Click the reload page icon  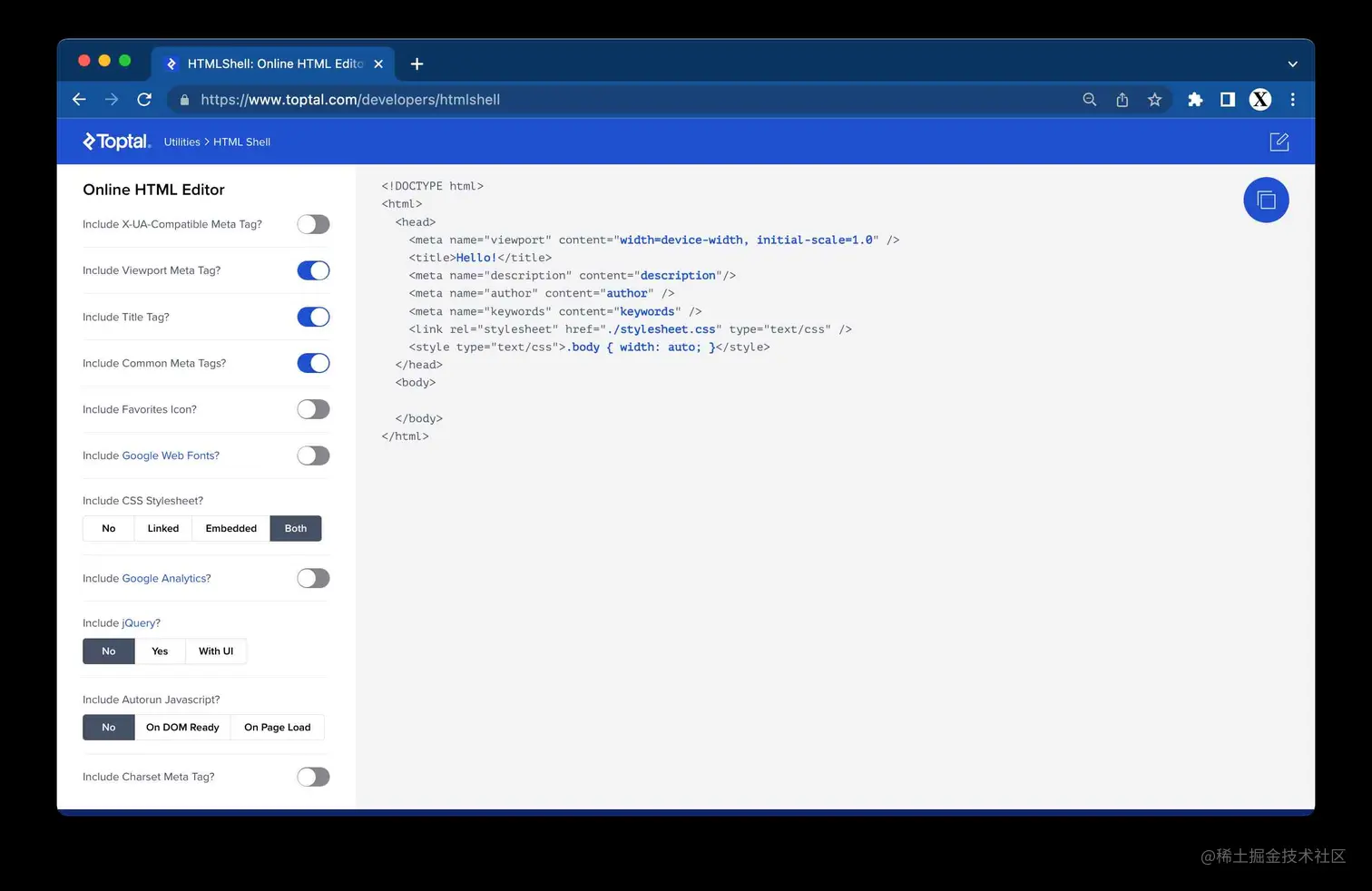[144, 100]
